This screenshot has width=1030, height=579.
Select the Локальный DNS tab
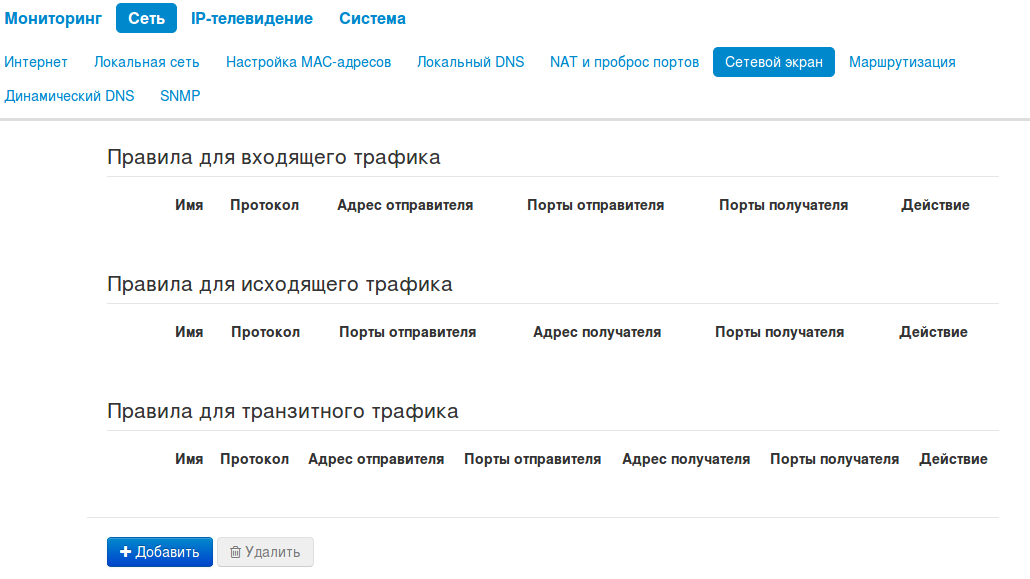470,62
